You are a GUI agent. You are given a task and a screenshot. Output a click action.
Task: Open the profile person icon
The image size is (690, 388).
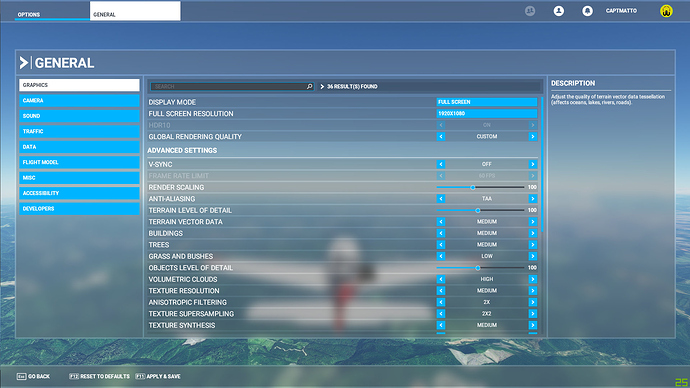pyautogui.click(x=558, y=11)
